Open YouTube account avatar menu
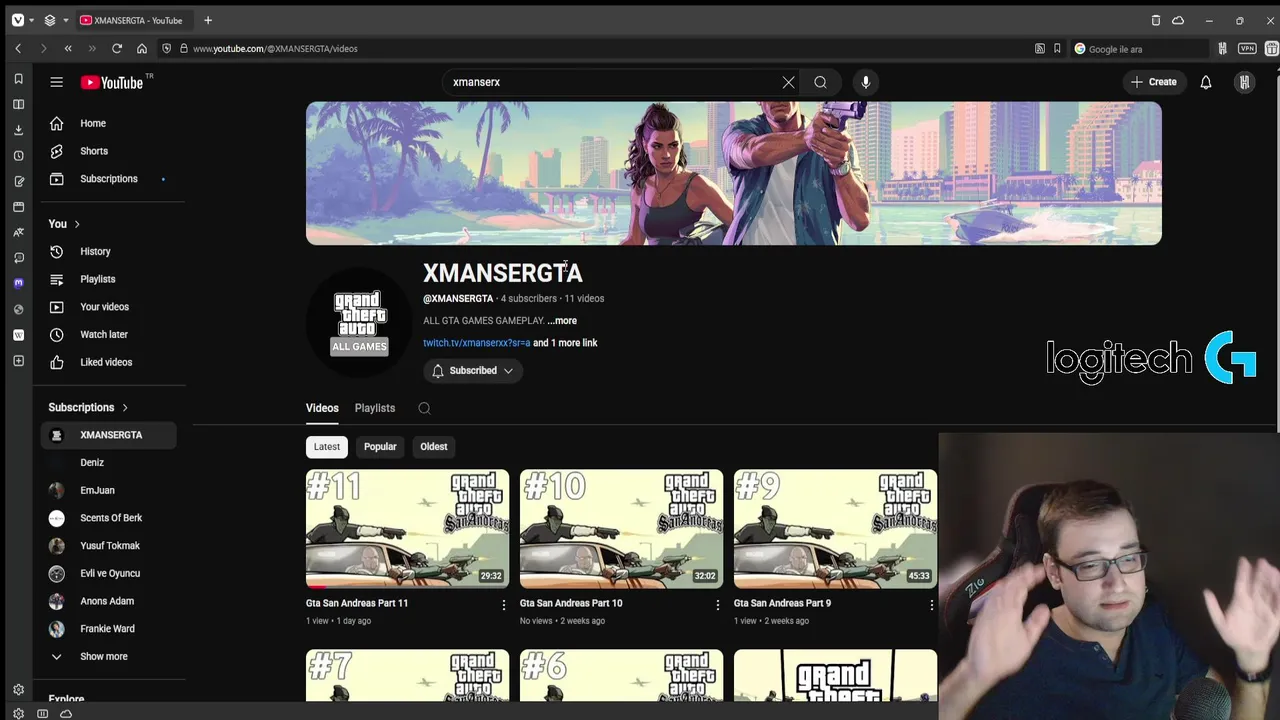The width and height of the screenshot is (1280, 720). point(1244,82)
